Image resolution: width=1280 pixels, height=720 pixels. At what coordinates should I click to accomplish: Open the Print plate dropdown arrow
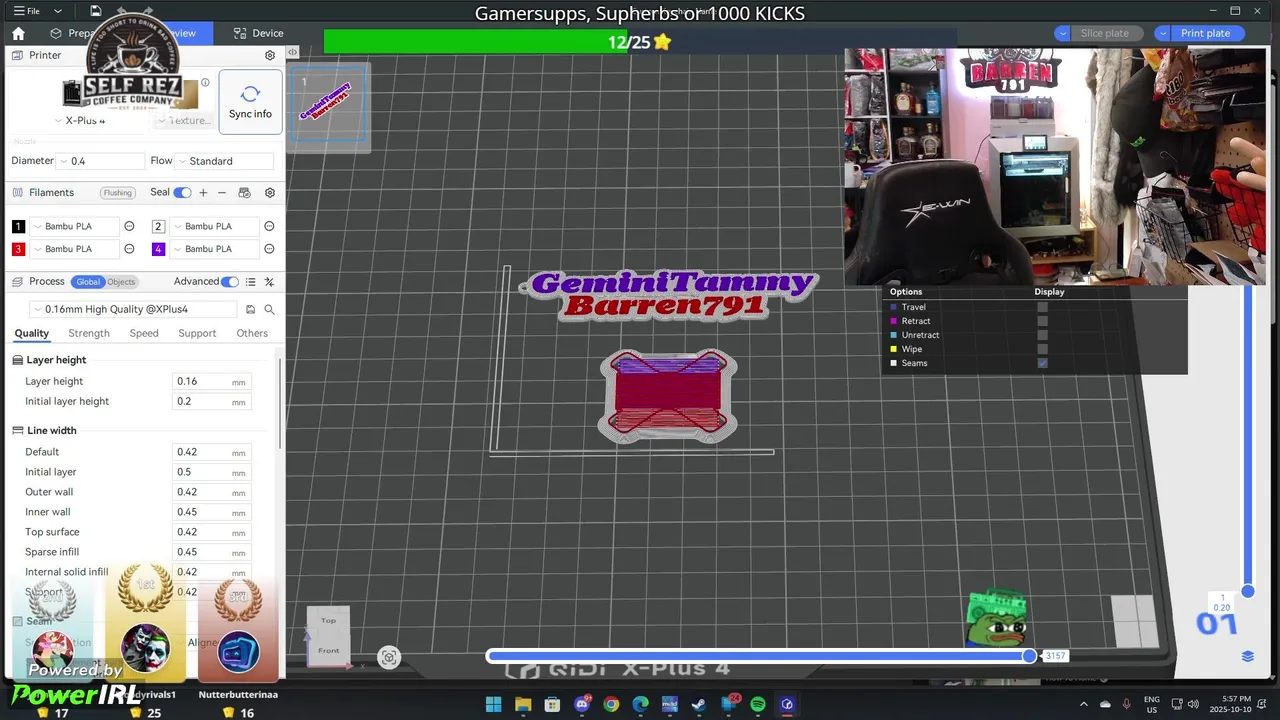pyautogui.click(x=1163, y=33)
